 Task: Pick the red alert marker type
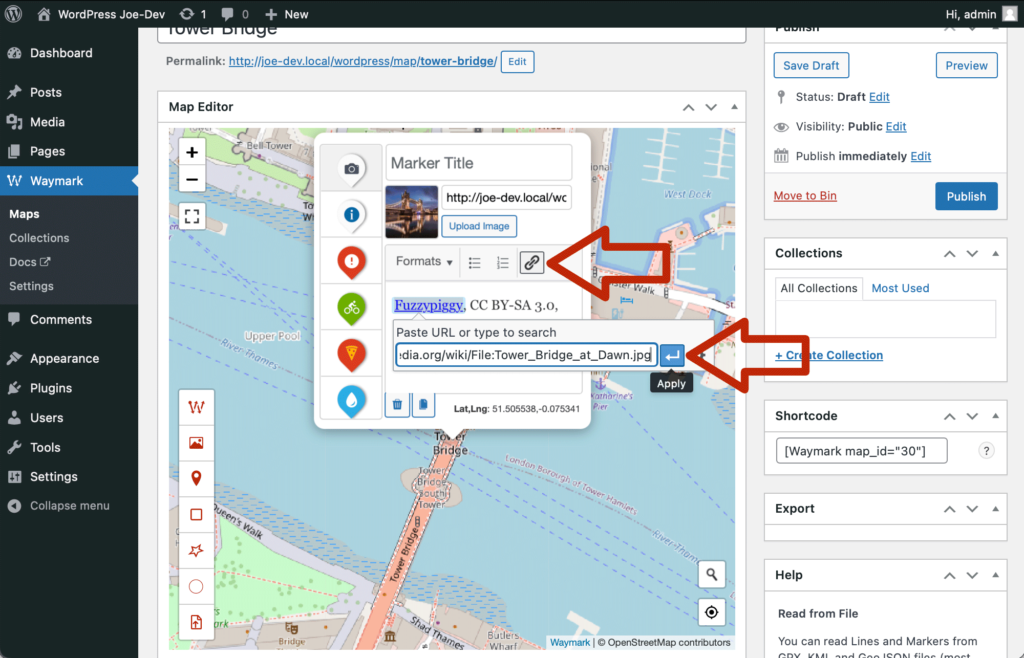351,261
